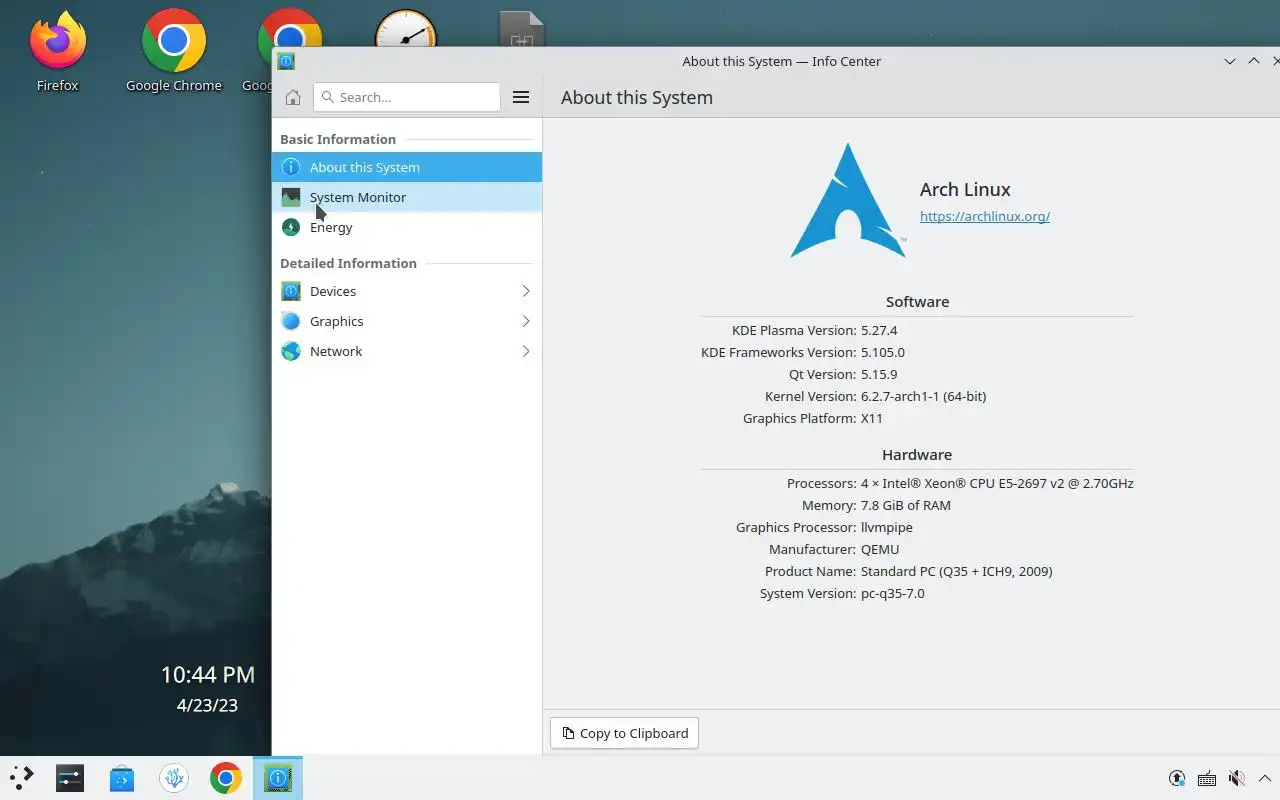The height and width of the screenshot is (800, 1280).
Task: Expand the Network category arrow
Action: coord(526,351)
